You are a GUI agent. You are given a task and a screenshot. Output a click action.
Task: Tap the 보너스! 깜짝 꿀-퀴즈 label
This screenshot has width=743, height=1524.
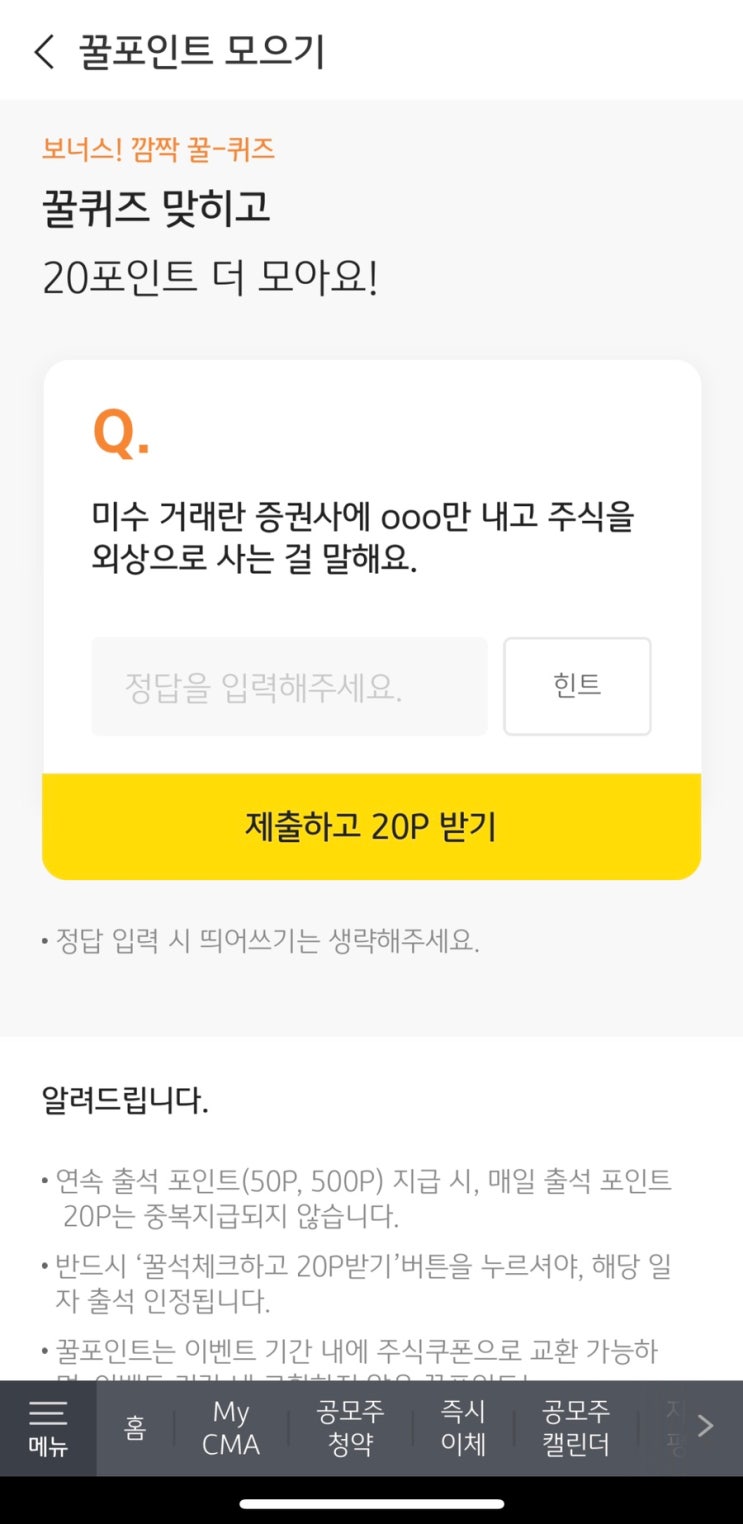158,150
